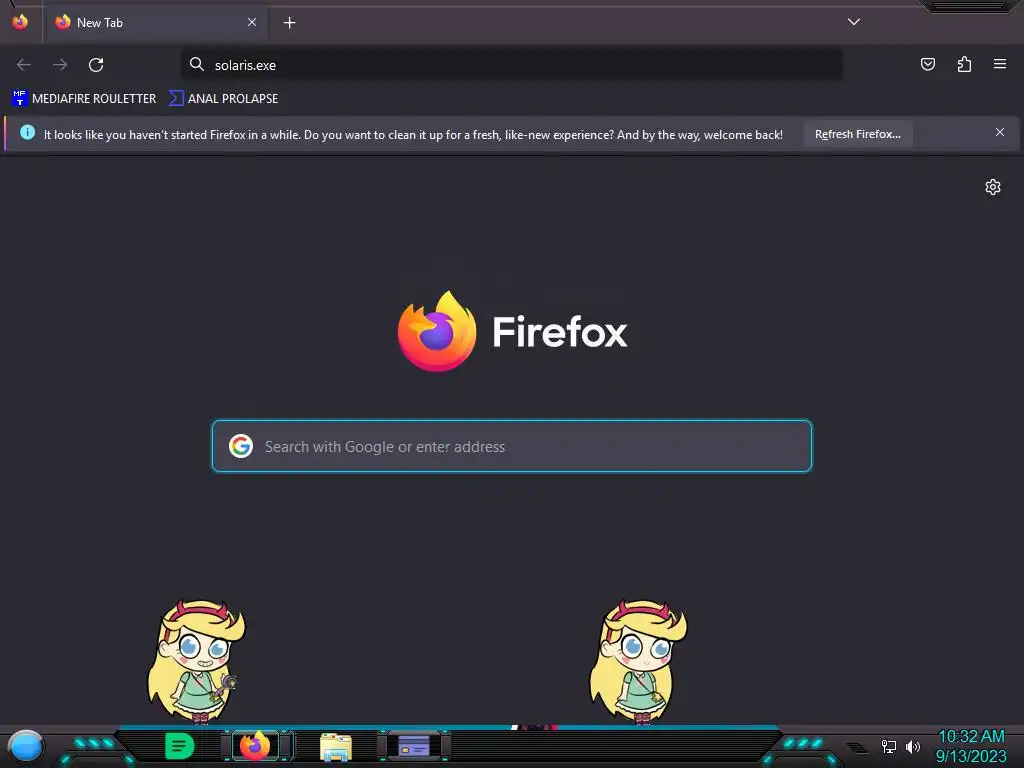Dismiss the welcome back notification bar
1024x768 pixels.
click(1000, 133)
